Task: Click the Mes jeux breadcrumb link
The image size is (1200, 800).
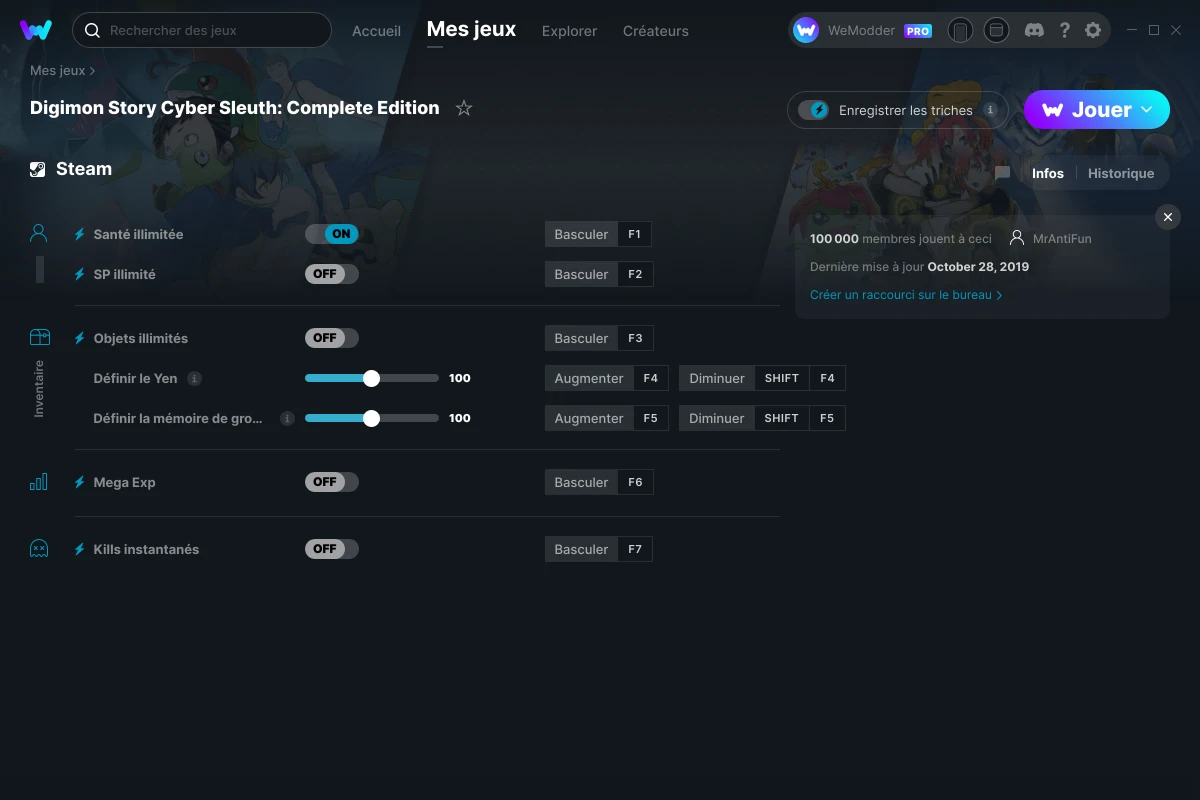Action: (57, 71)
